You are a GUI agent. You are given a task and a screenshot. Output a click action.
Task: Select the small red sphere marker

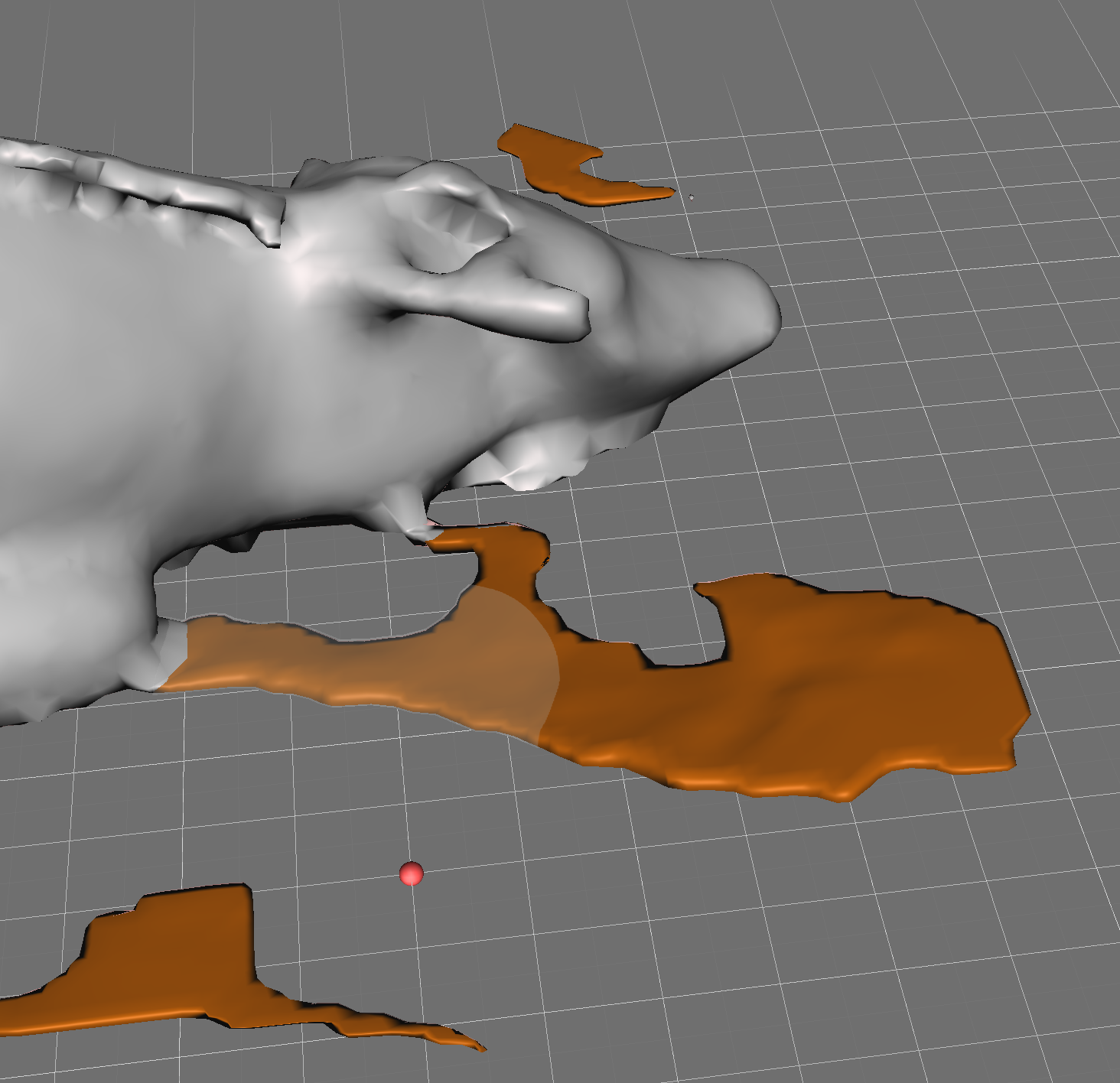412,873
